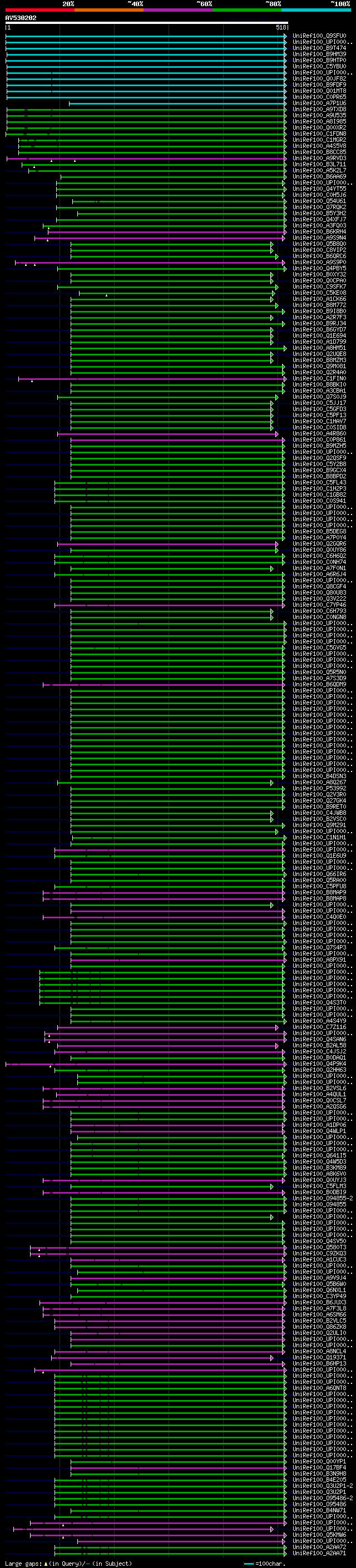Click the UniRef100_Q5KMW6 label
Viewport: 356px width, 1568px height.
coord(319,1535)
